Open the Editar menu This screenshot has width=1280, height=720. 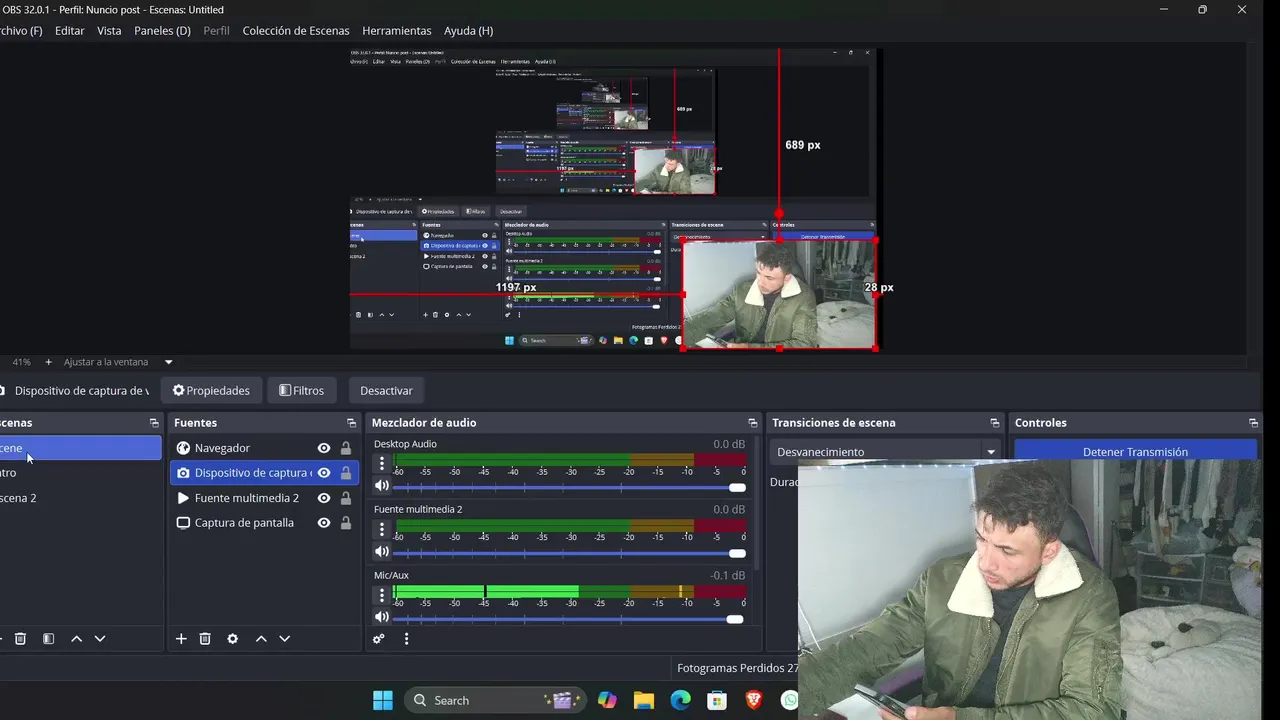69,31
